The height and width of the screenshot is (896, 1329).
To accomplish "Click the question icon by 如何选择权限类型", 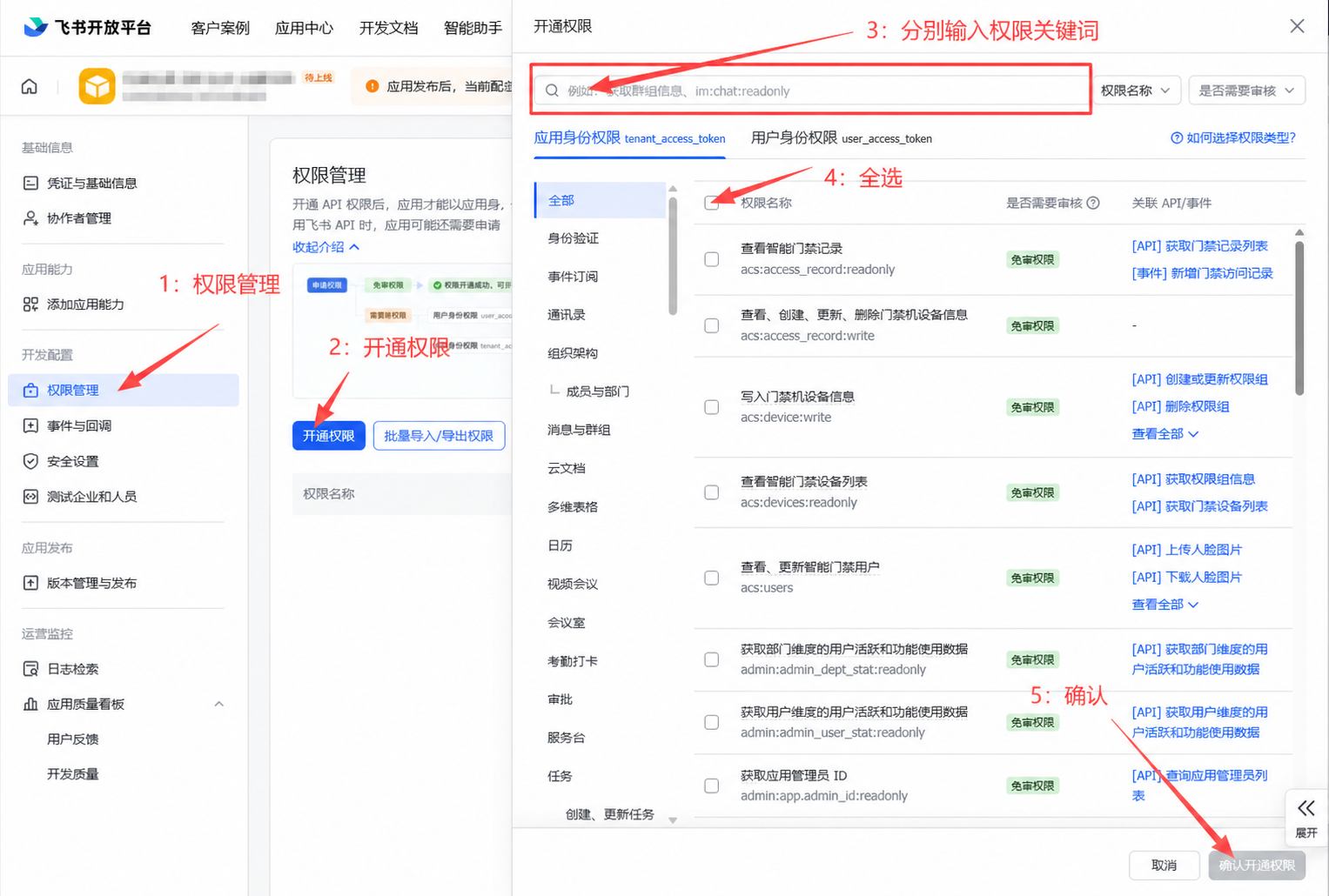I will point(1177,138).
